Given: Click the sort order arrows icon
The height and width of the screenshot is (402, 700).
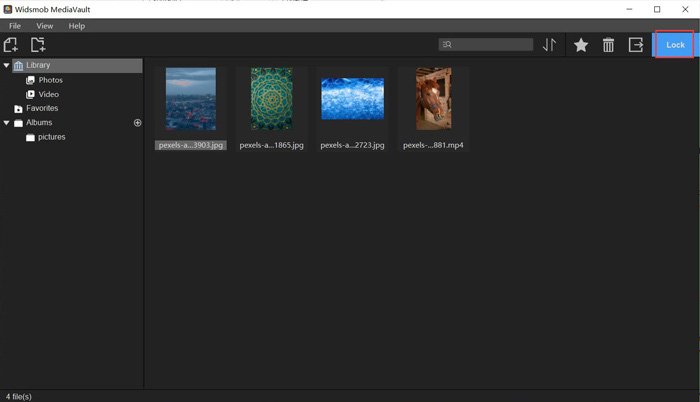Looking at the screenshot, I should (550, 45).
